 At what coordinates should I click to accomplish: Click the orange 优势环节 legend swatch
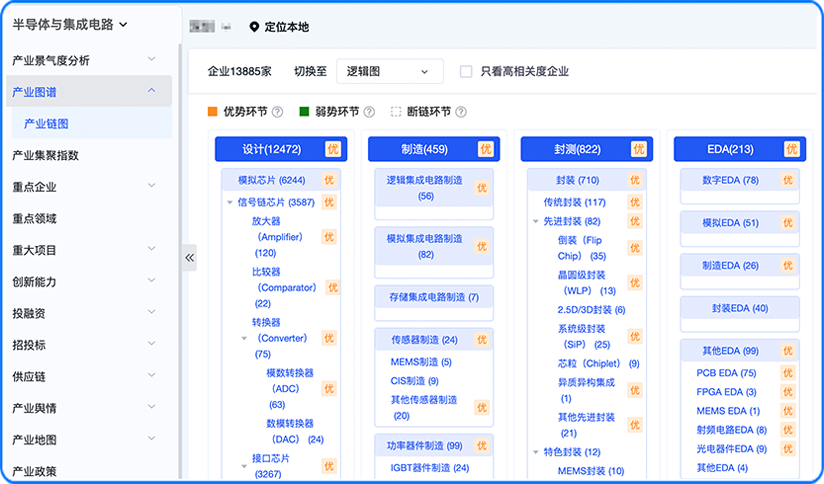[x=213, y=111]
